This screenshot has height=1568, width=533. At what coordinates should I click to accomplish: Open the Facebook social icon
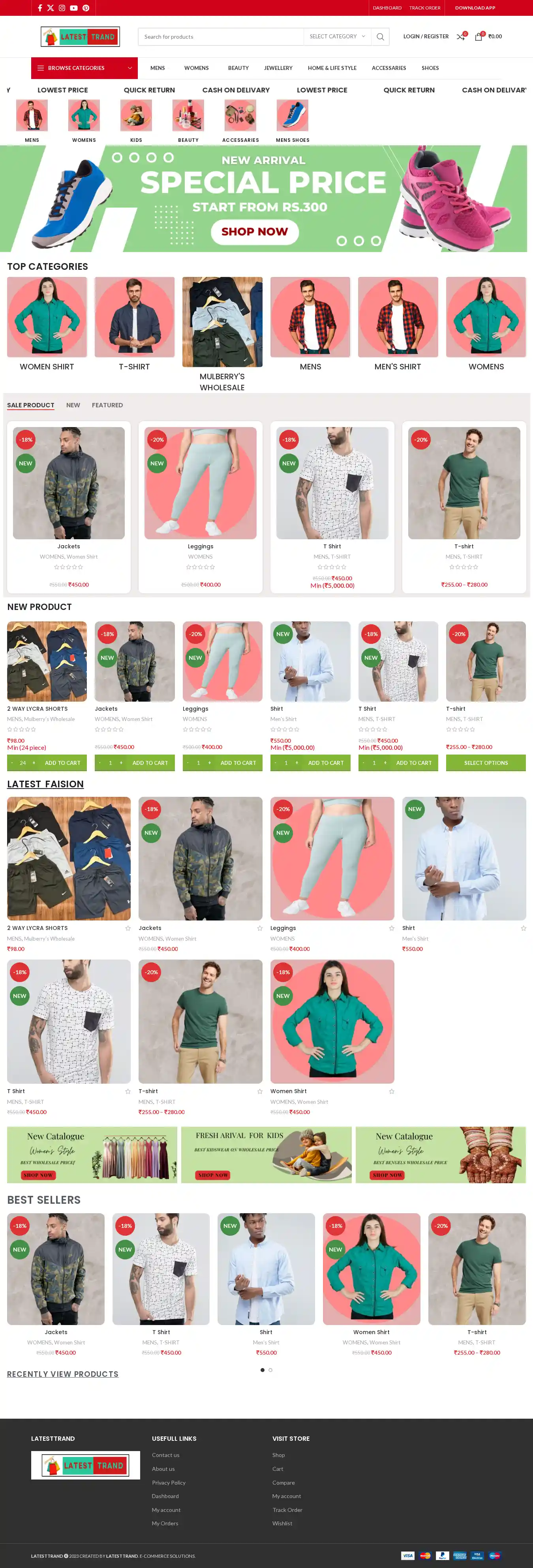[40, 8]
